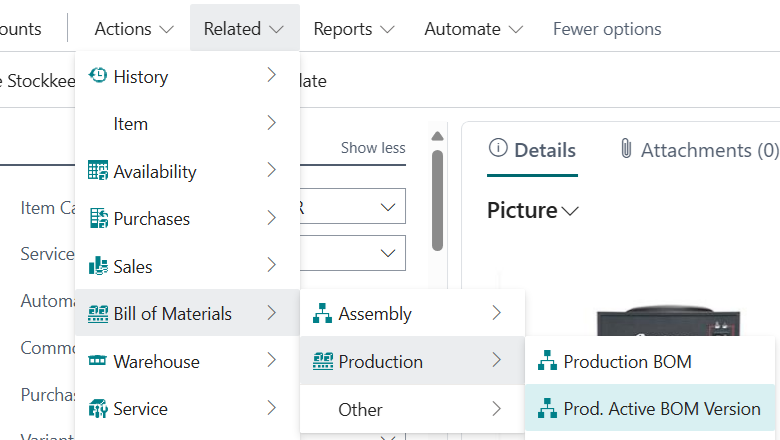Click the Production BOM hierarchy icon

[547, 361]
